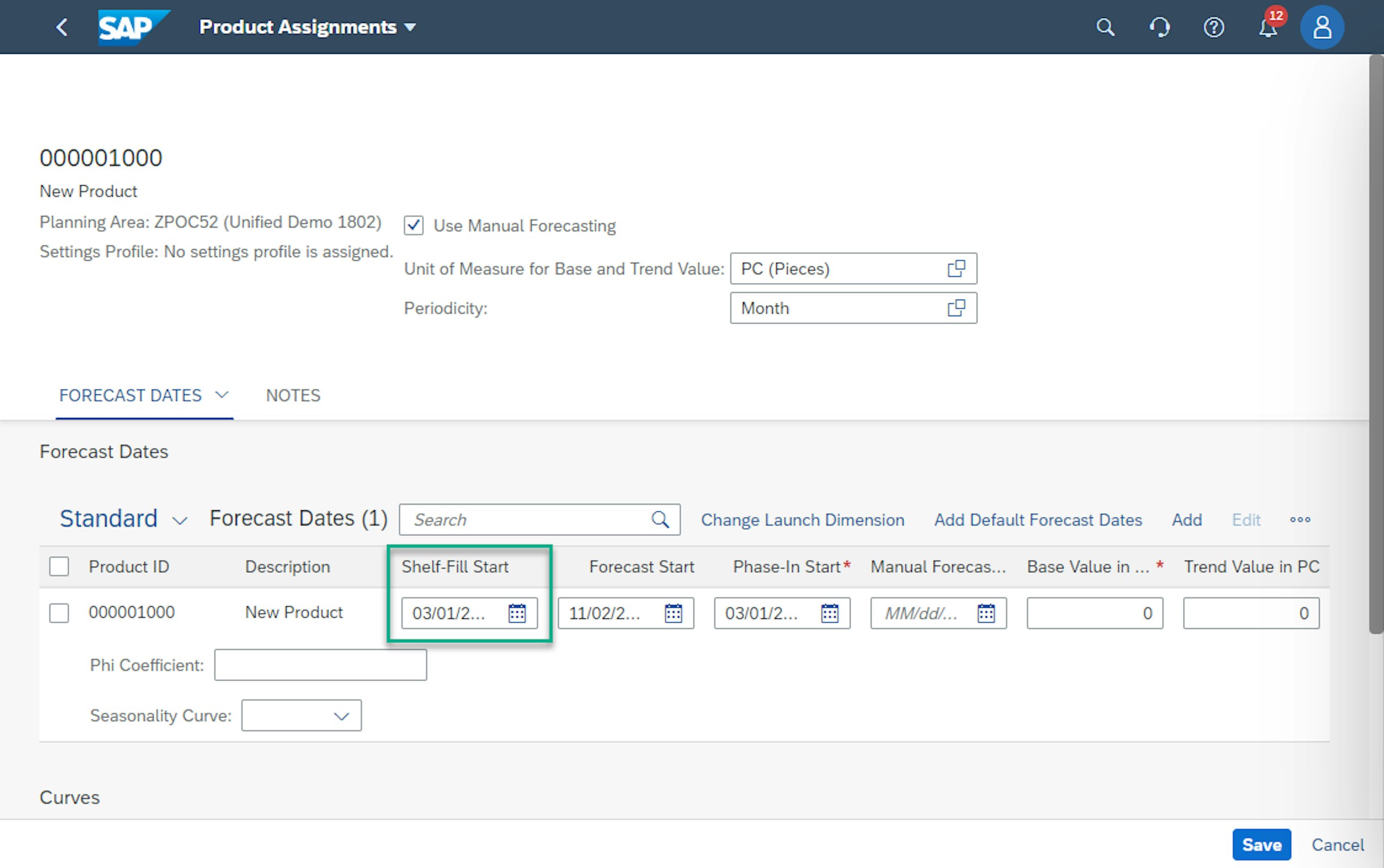
Task: Select all rows via header checkbox
Action: (x=59, y=567)
